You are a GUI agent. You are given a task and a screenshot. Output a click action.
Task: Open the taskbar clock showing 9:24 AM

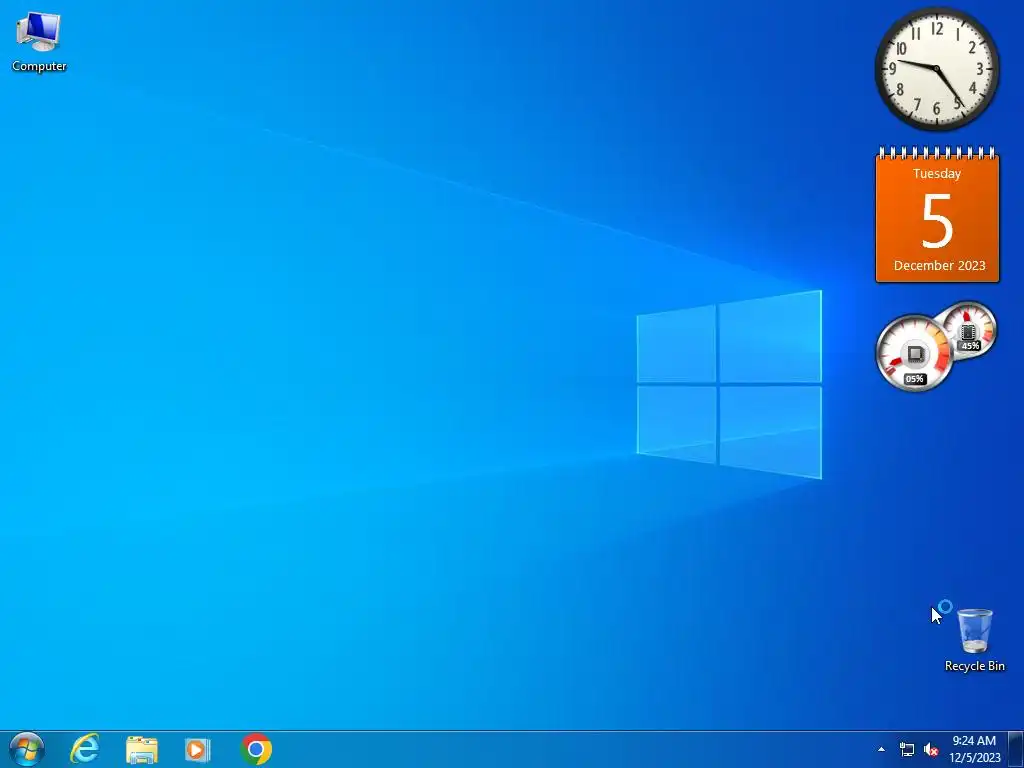pos(974,749)
